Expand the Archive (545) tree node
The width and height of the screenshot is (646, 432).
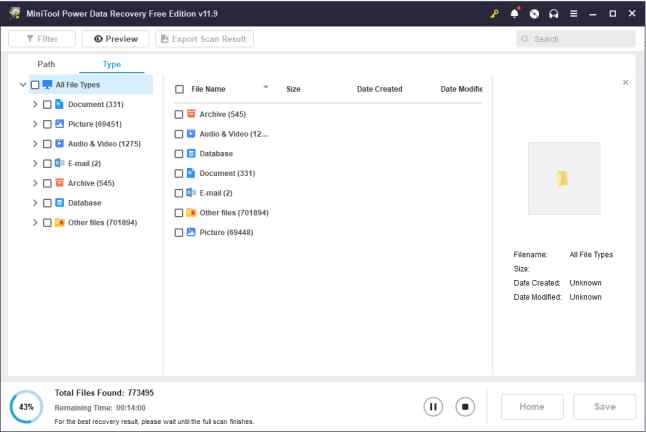coord(35,183)
